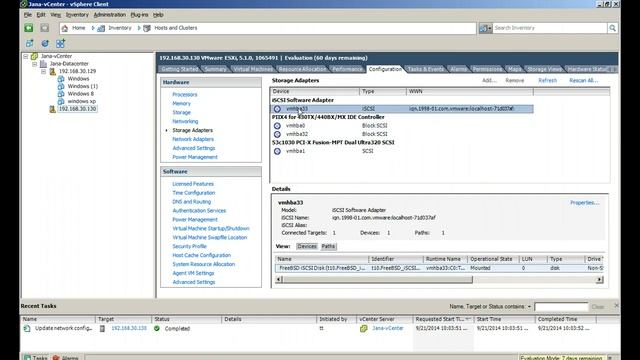This screenshot has width=640, height=360.
Task: Open the Plug-ins menu
Action: click(x=140, y=15)
